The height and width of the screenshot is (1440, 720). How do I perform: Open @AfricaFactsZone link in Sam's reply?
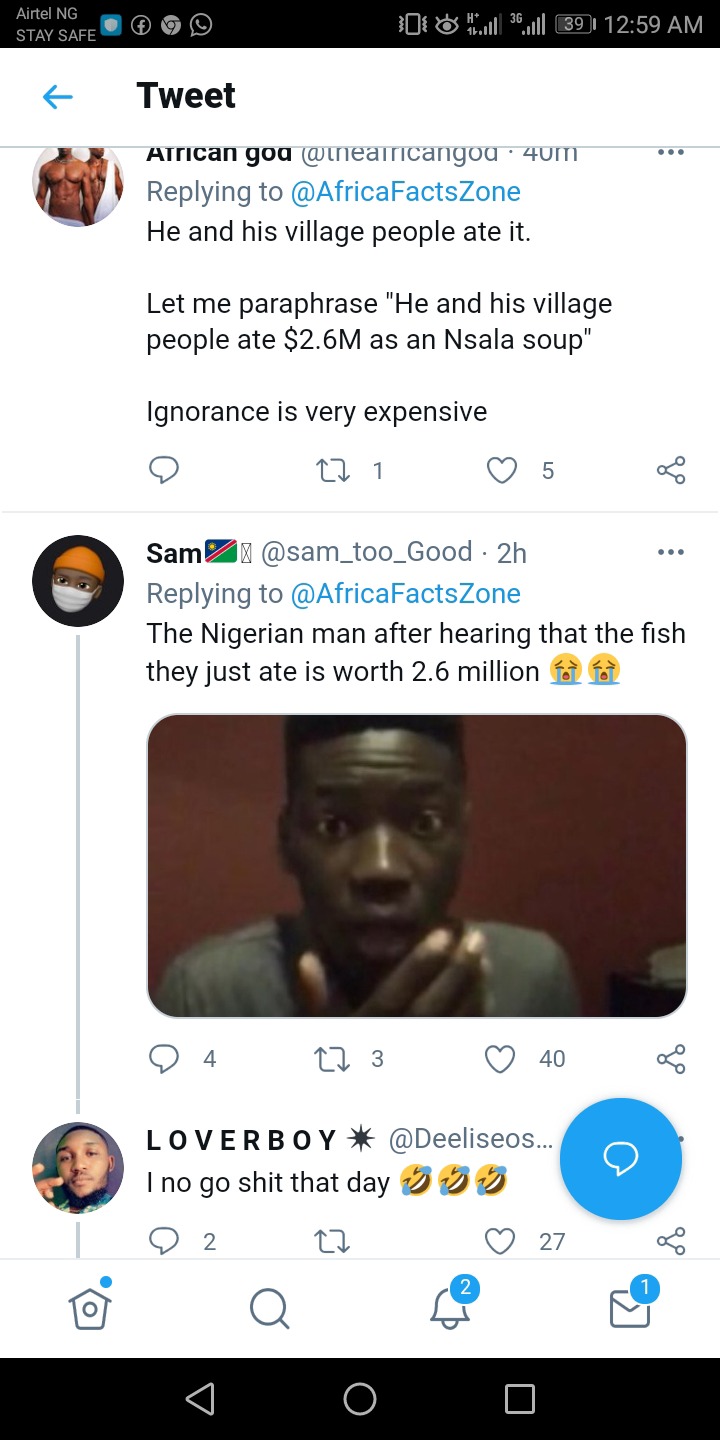(405, 593)
